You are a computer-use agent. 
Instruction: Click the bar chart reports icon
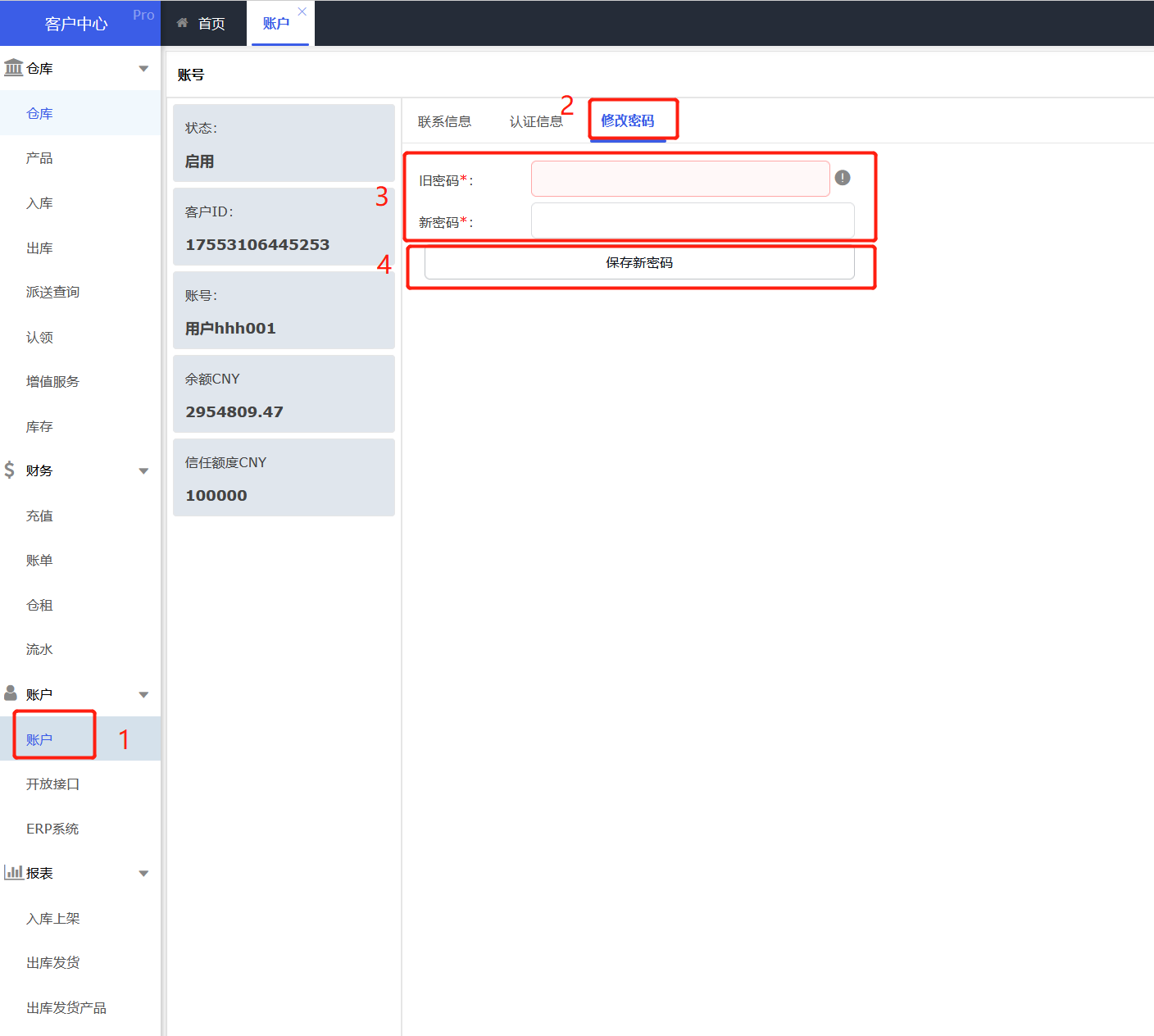(x=13, y=872)
